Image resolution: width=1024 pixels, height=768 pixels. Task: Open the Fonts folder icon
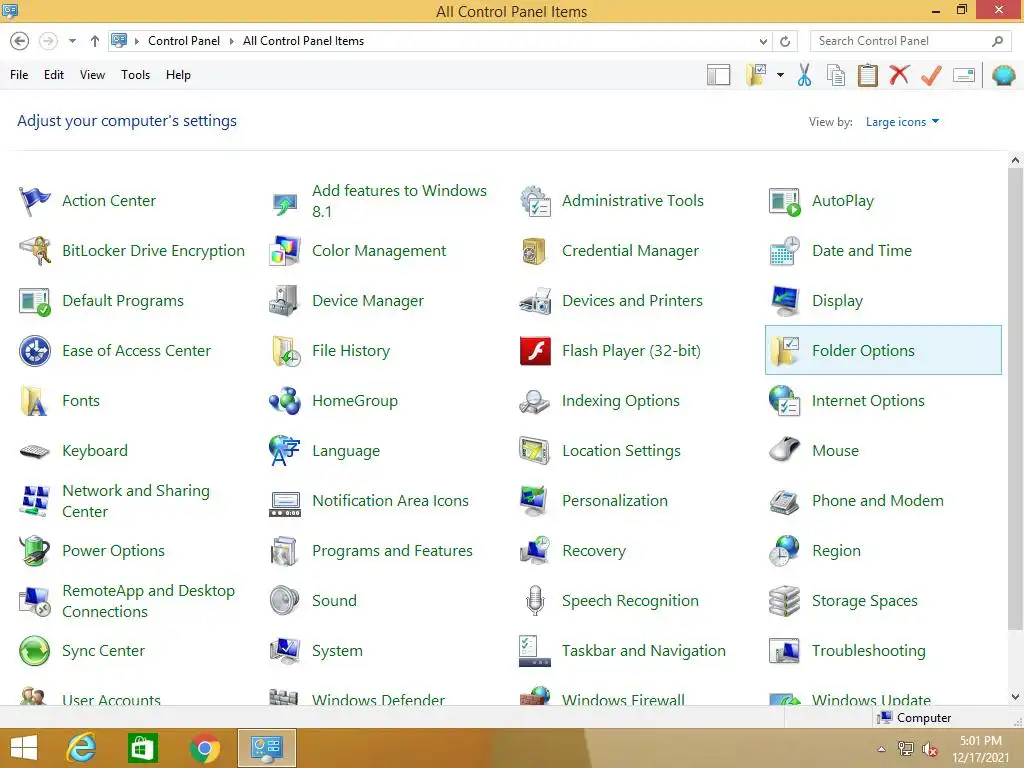pyautogui.click(x=34, y=401)
